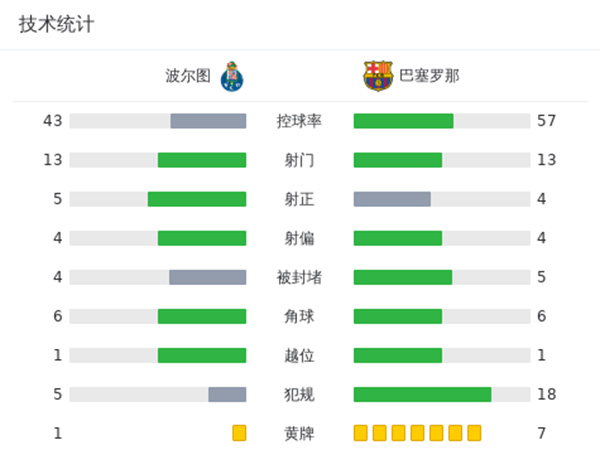Select the 技术统计 heading tab
600x450 pixels.
(x=56, y=24)
